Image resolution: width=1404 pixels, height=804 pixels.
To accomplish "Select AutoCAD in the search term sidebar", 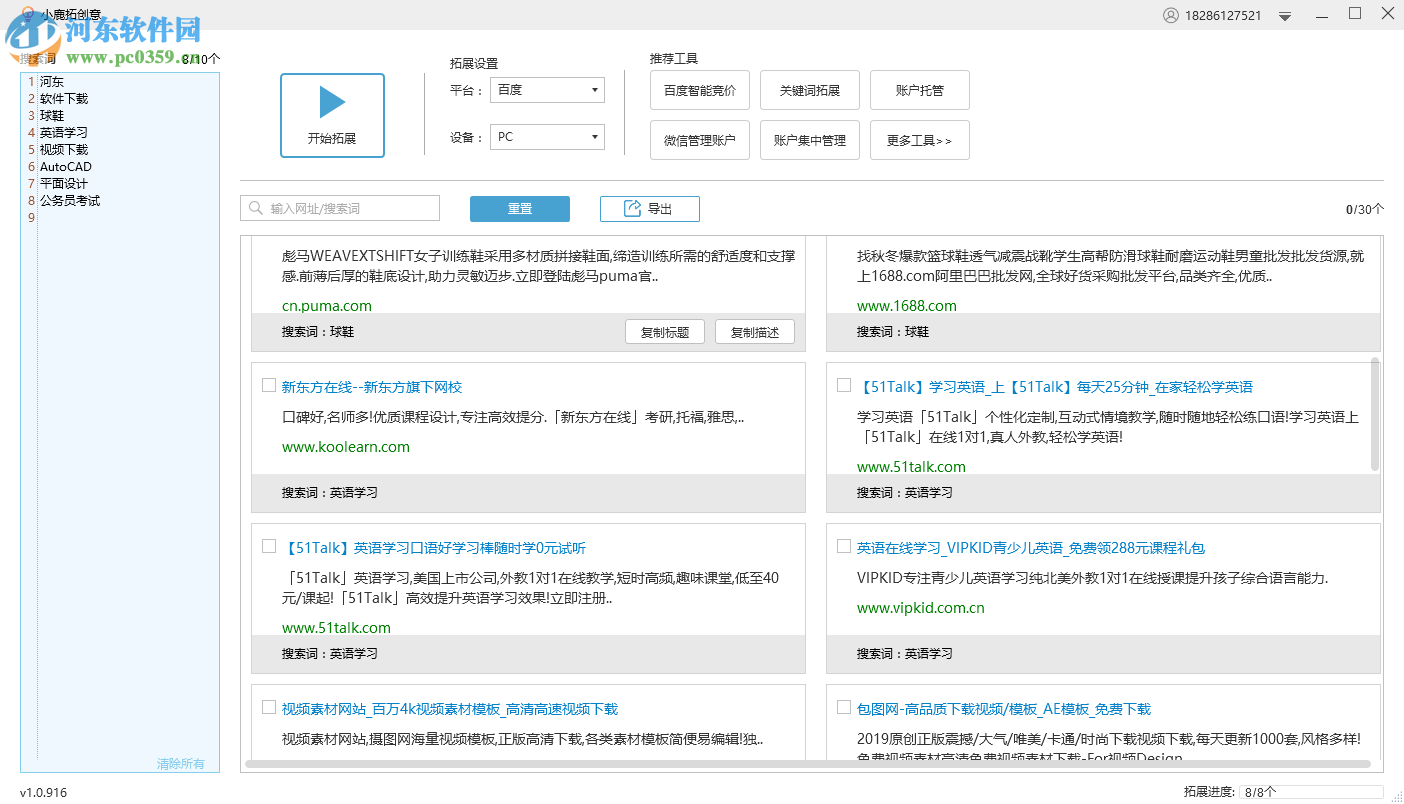I will coord(65,166).
